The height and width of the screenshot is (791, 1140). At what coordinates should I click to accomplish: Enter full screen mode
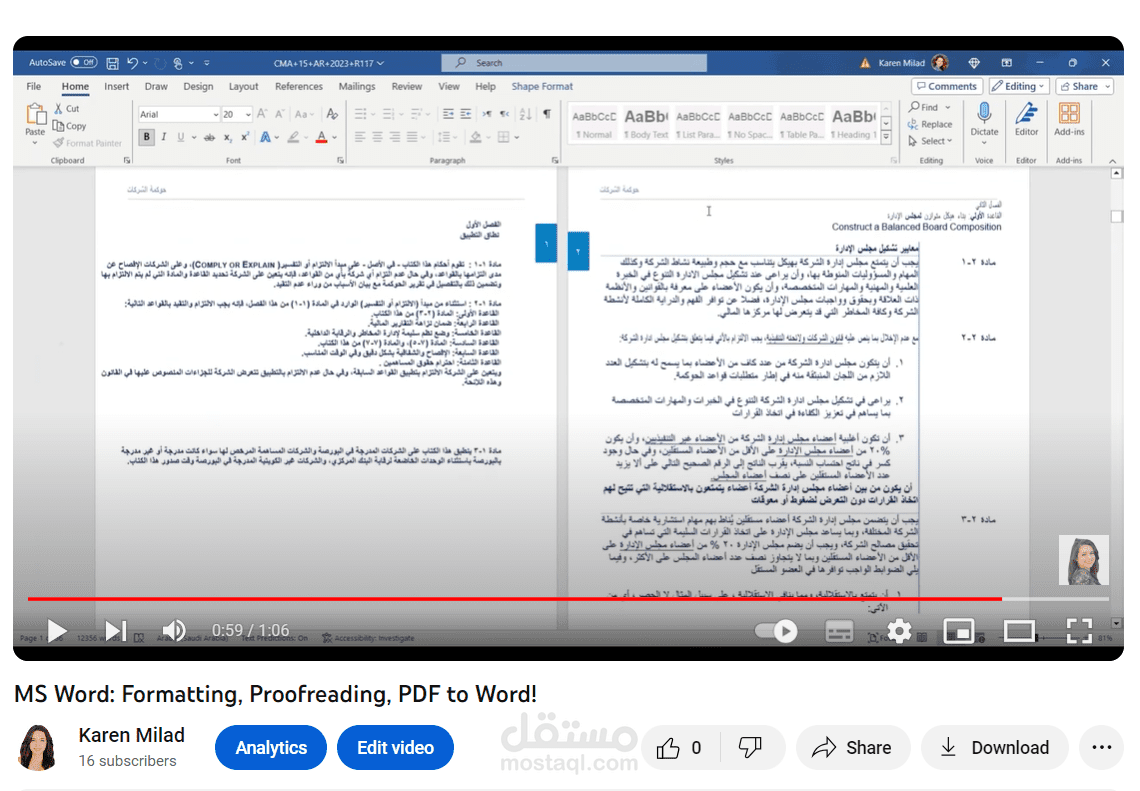point(1079,631)
